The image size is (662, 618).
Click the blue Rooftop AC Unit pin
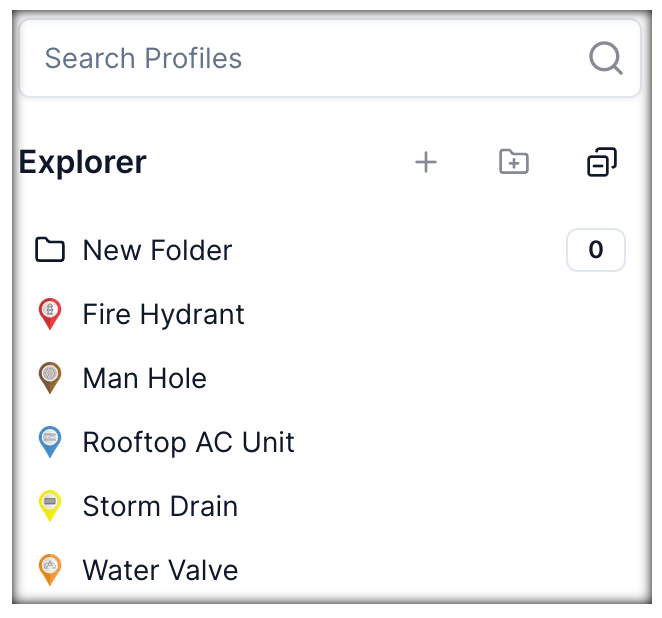50,442
